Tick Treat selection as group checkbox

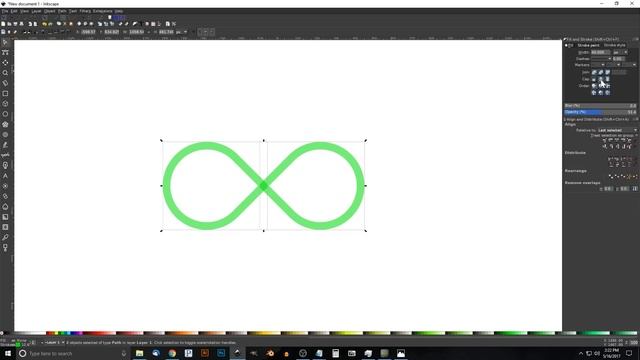(637, 135)
